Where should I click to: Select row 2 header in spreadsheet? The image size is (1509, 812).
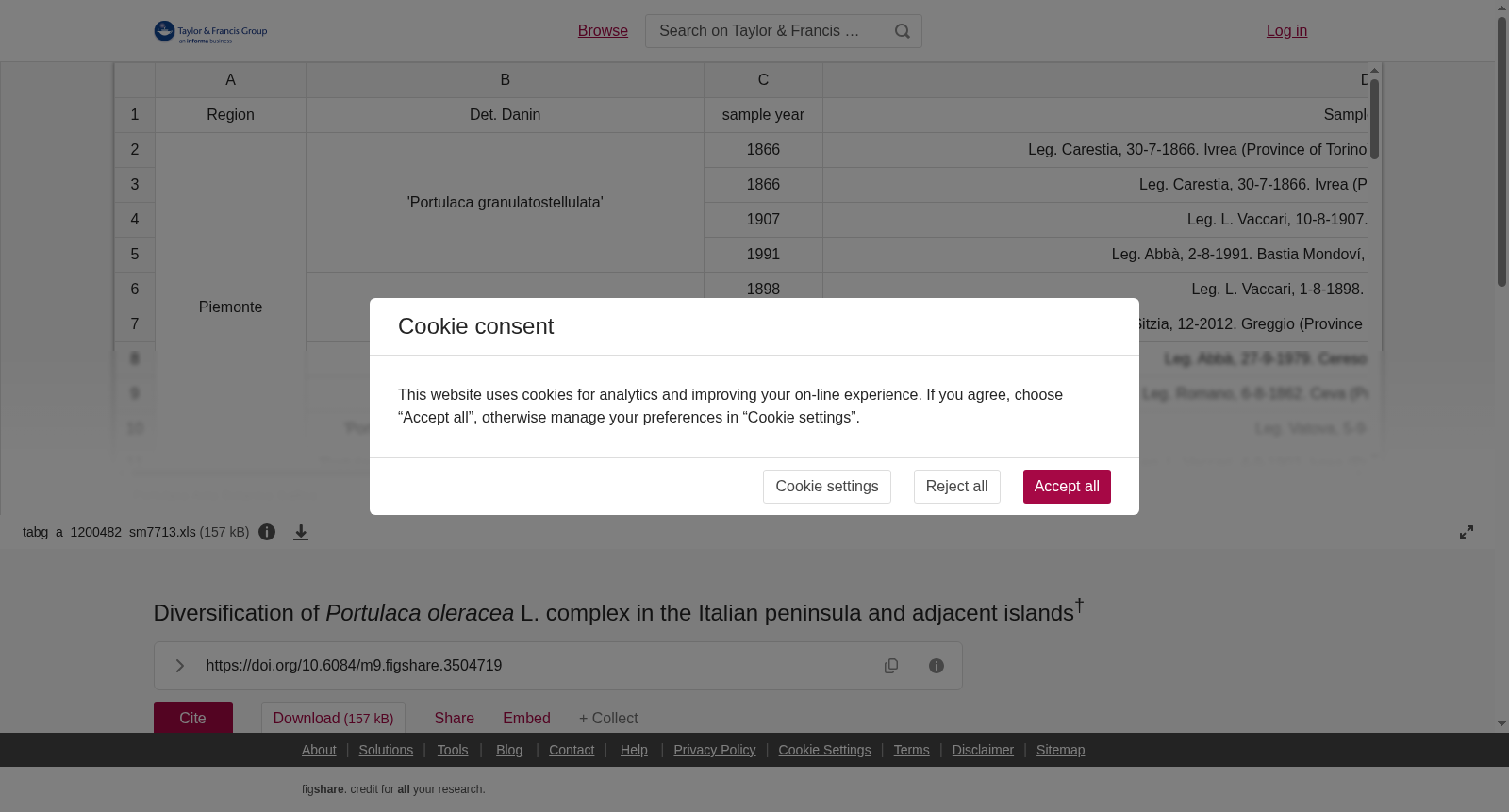(x=135, y=150)
